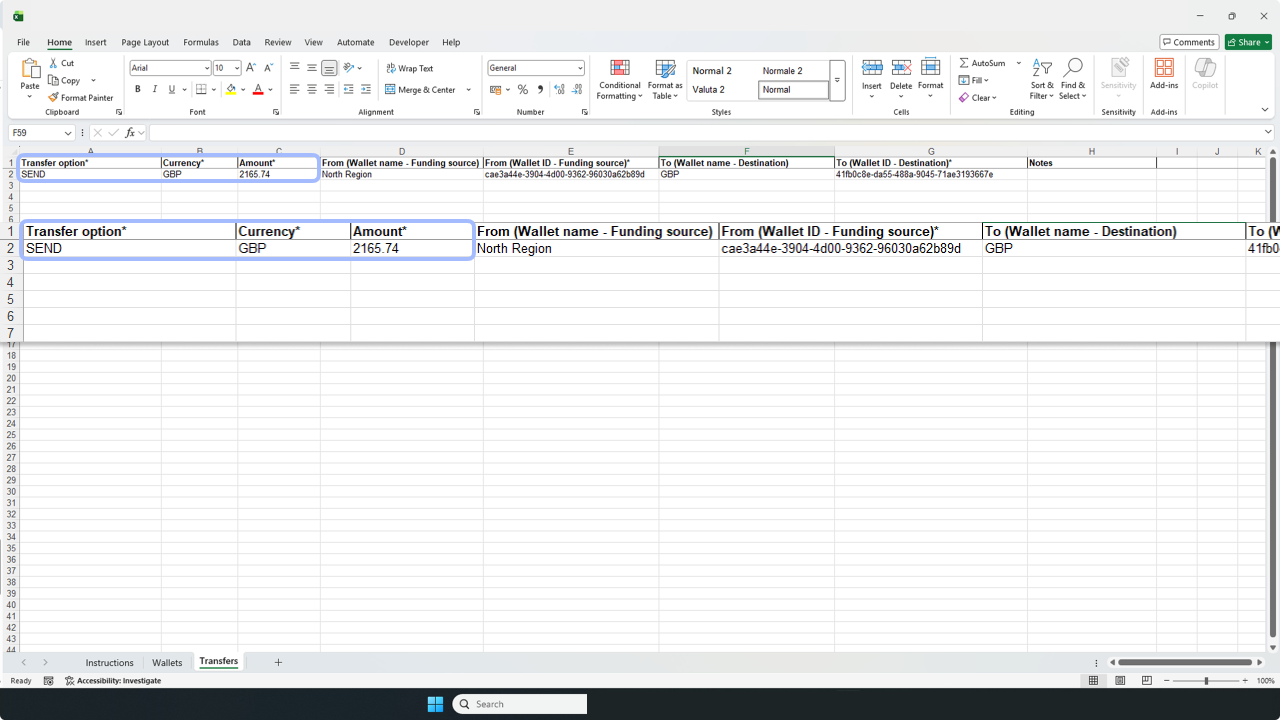
Task: Add a new sheet with plus button
Action: 278,662
